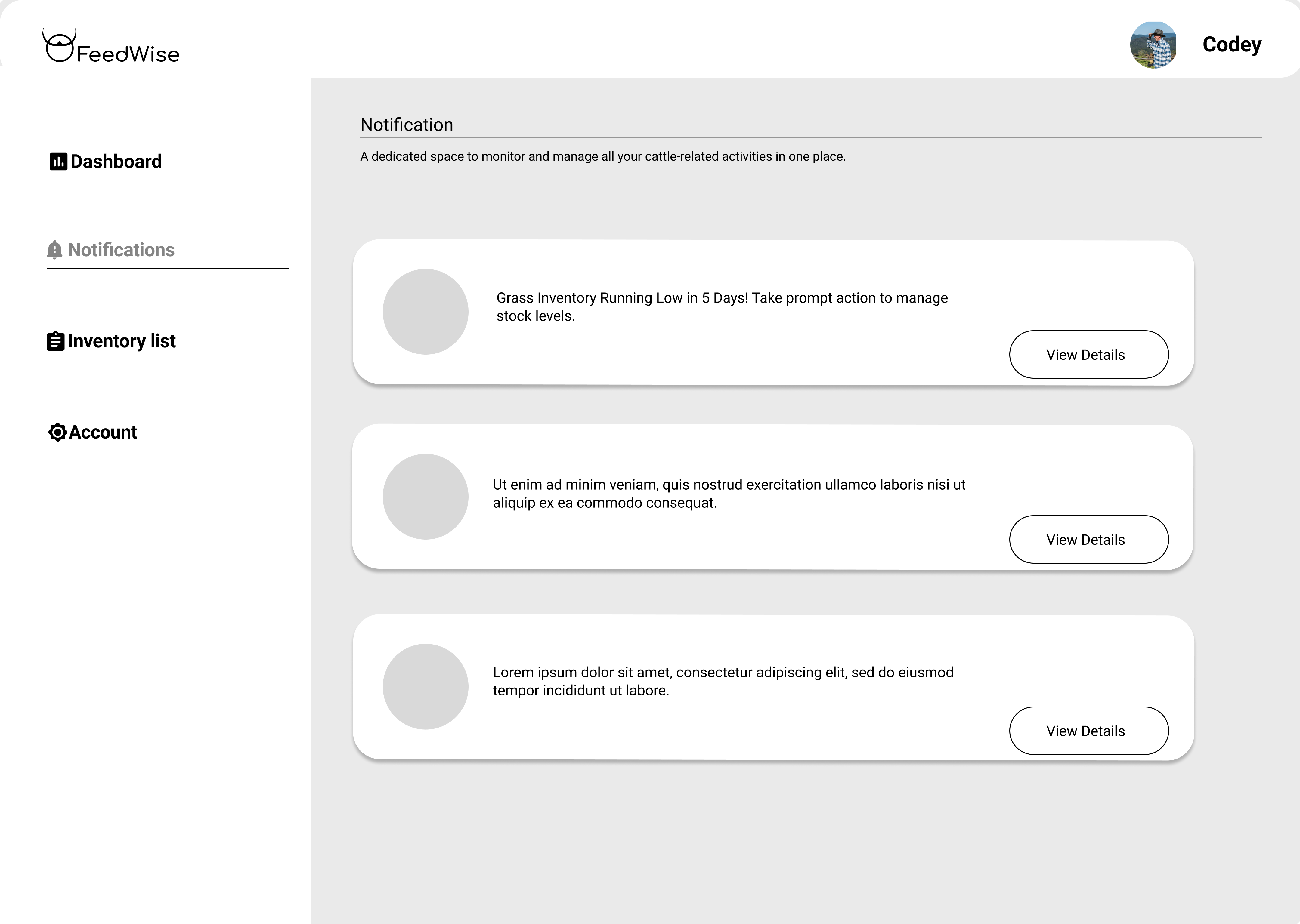Screen dimensions: 1300x924
Task: Click the Grass Inventory notification avatar circle
Action: coord(425,312)
